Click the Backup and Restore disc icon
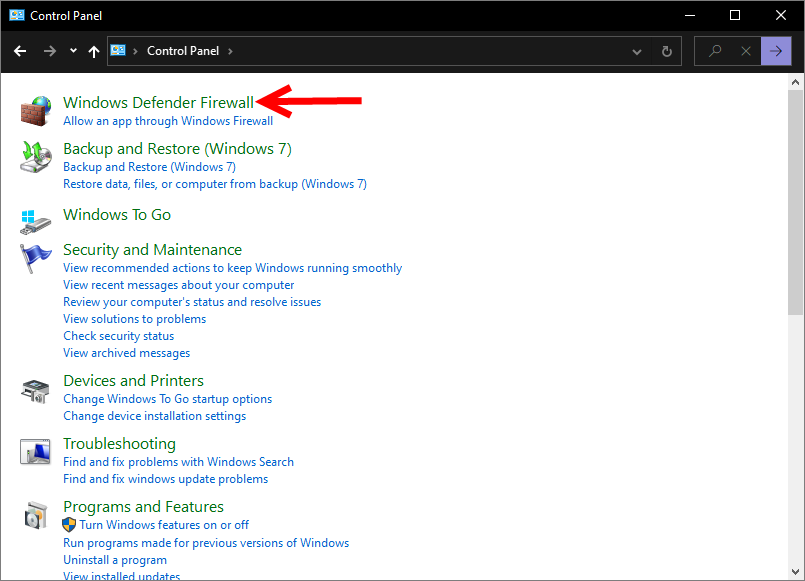This screenshot has height=581, width=805. coord(35,157)
